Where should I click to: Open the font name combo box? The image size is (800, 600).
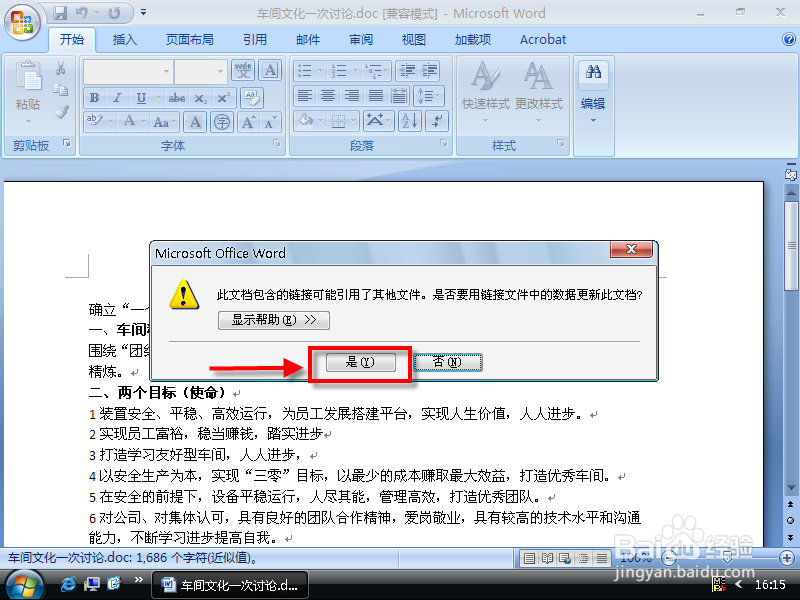point(128,71)
